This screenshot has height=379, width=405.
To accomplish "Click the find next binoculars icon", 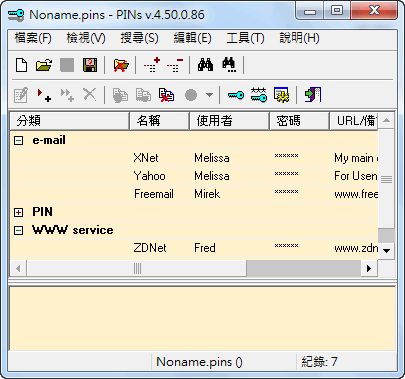I will pos(229,65).
